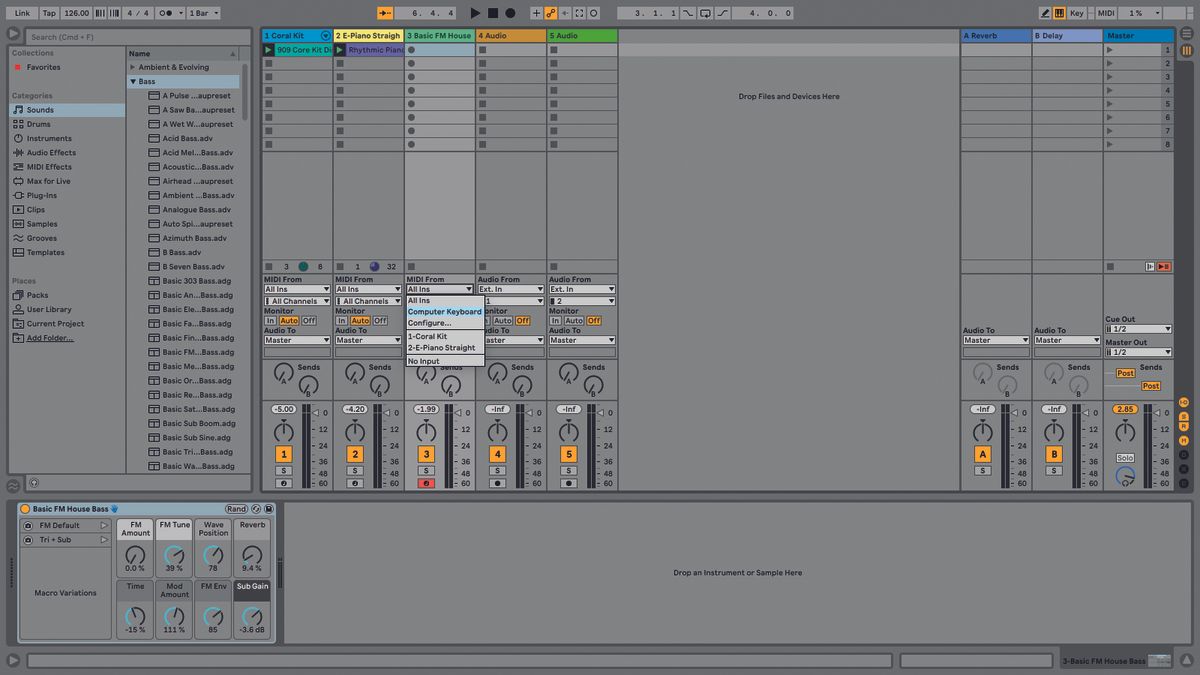Launch the Rhythmic Piano clip
Viewport: 1200px width, 675px height.
340,50
